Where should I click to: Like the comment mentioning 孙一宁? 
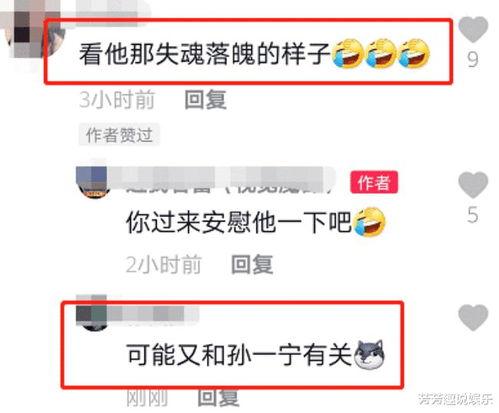473,317
